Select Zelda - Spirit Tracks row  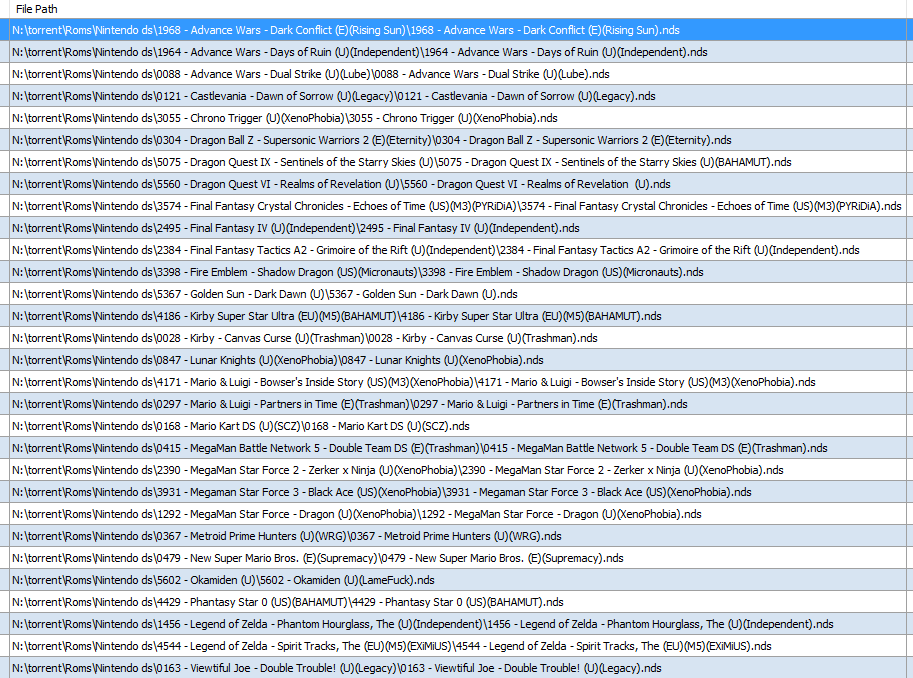click(458, 647)
